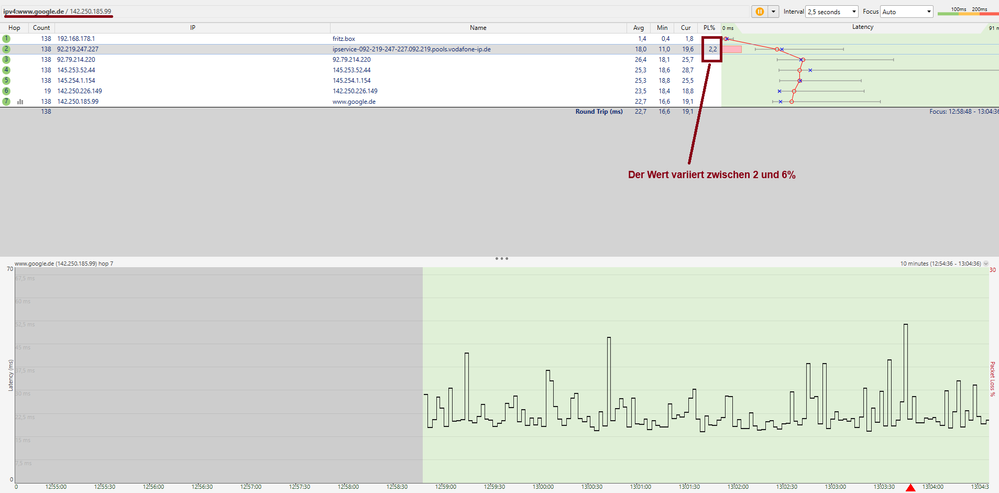Screen dimensions: 999x493
Task: Click the pink packet loss bar in hop 2
Action: pyautogui.click(x=731, y=49)
